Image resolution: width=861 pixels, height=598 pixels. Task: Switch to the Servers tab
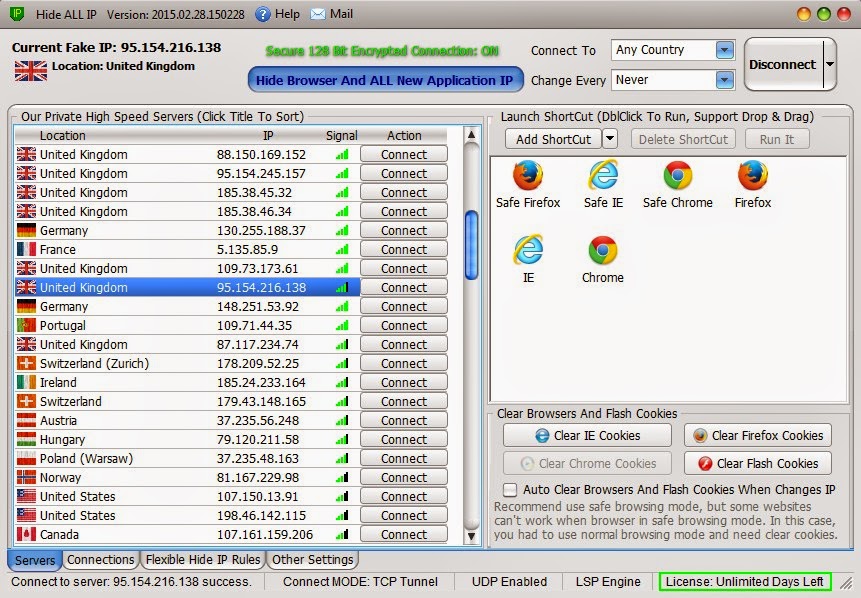point(35,560)
